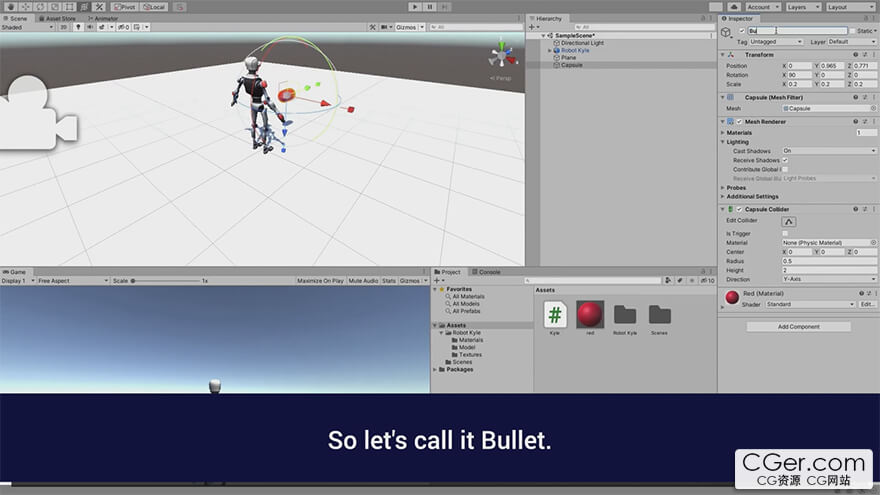Viewport: 880px width, 495px height.
Task: Expand Robot Kyle in the Hierarchy
Action: [549, 51]
